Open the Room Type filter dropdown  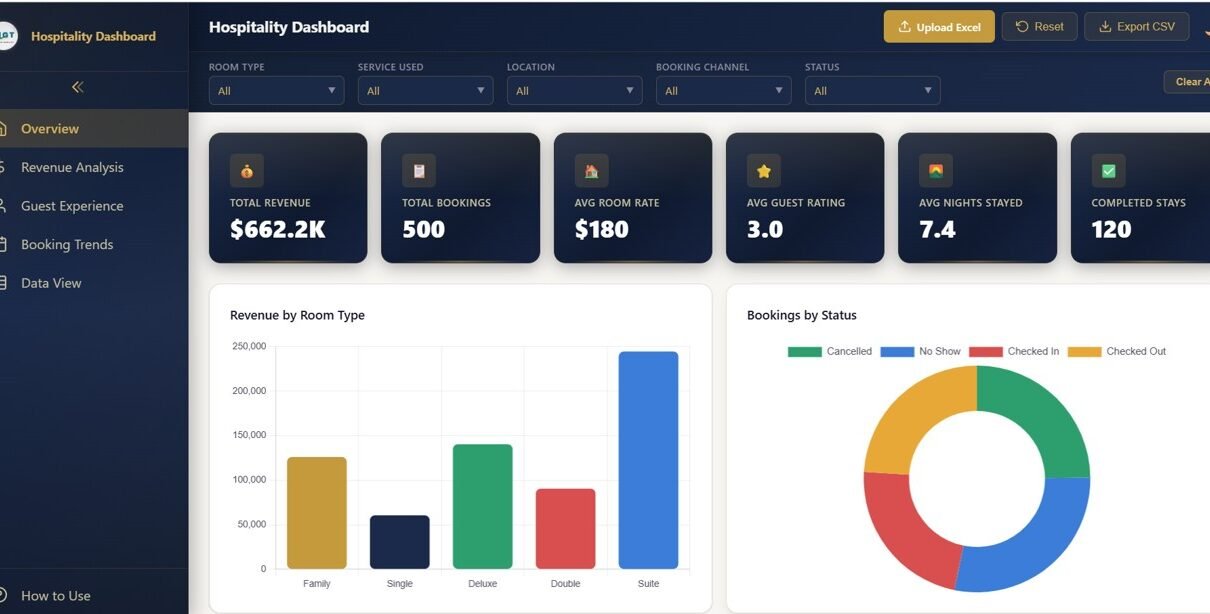point(276,91)
